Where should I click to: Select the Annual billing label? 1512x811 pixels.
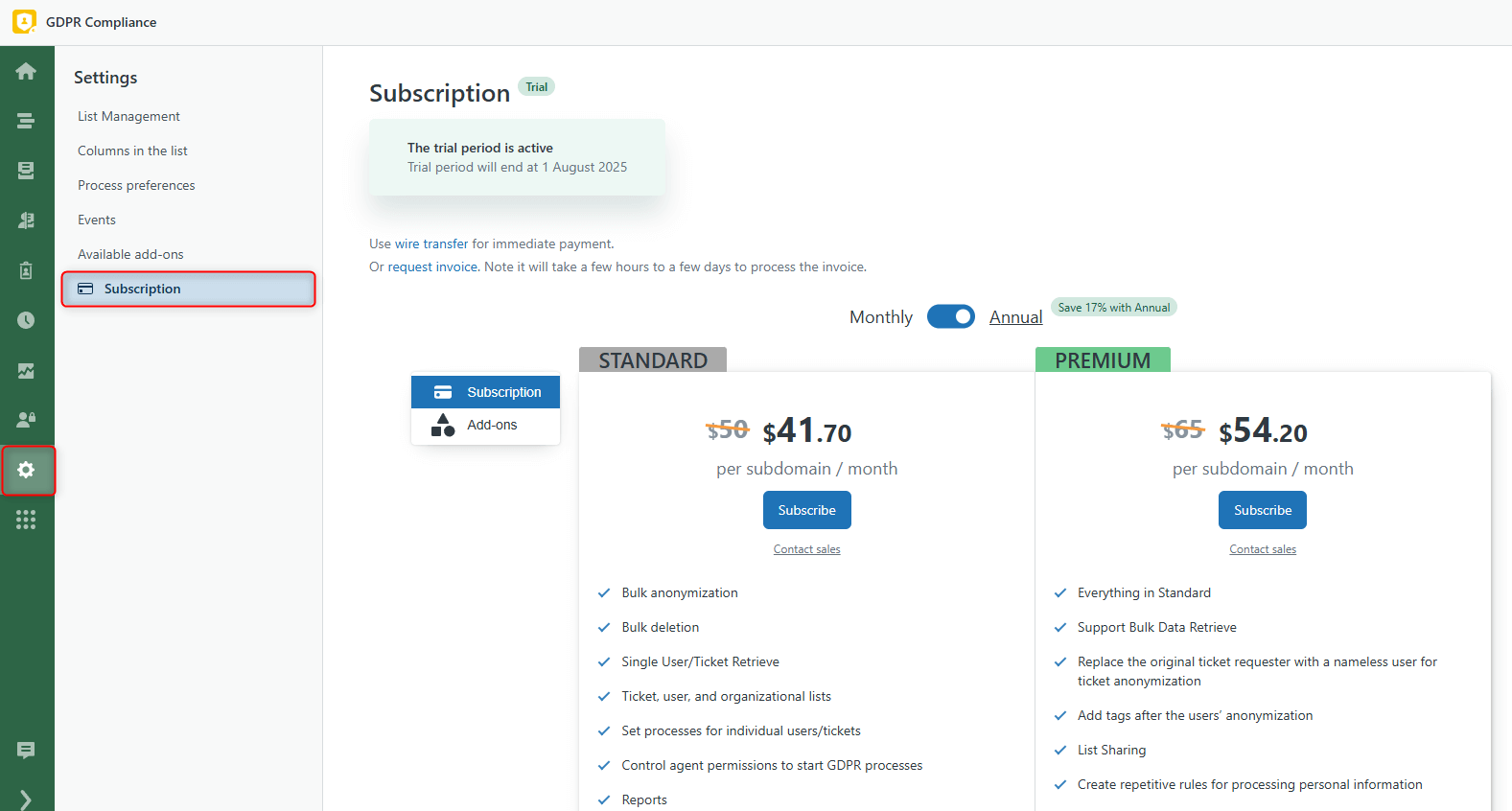pos(1015,317)
